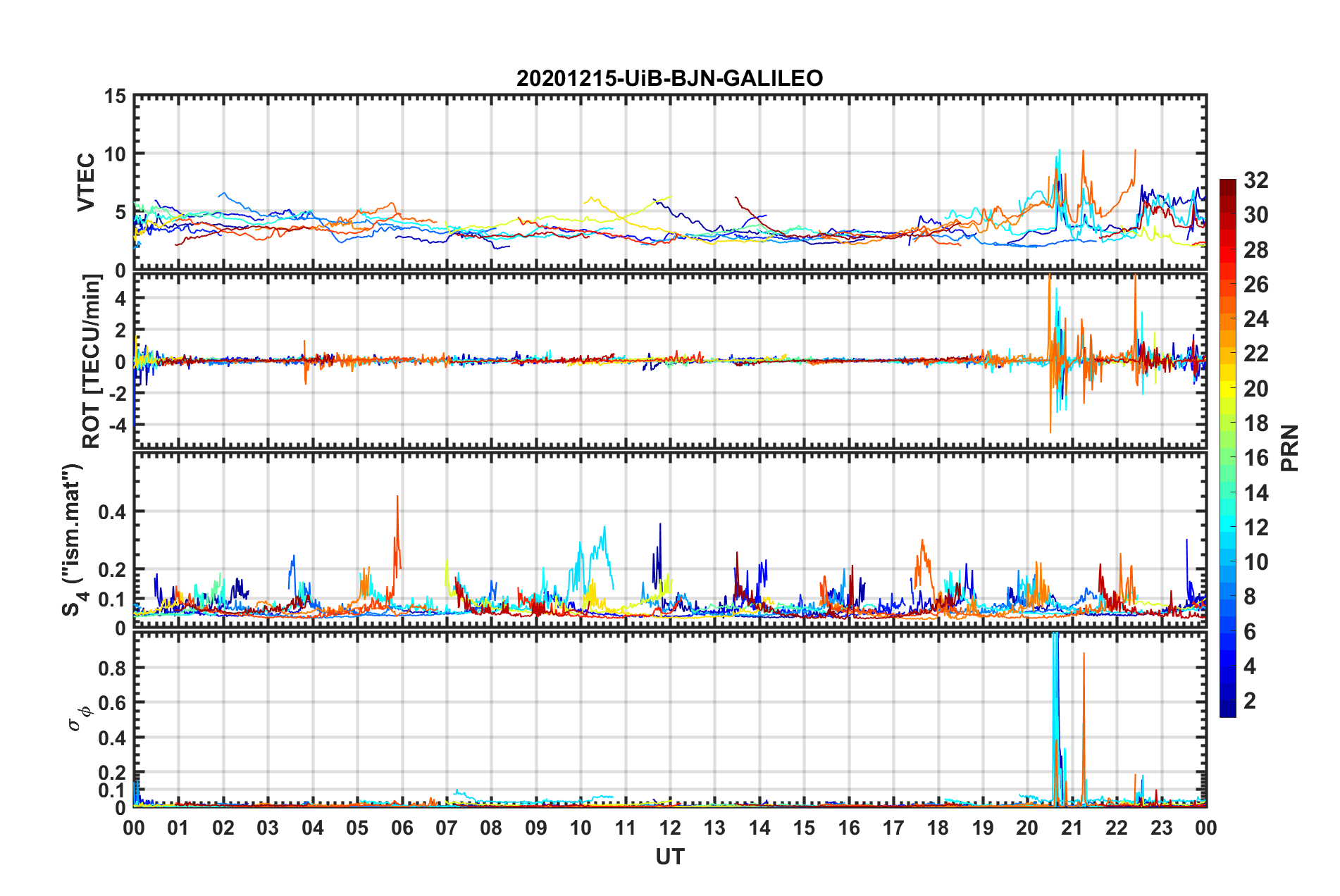Click colorbar tick value 2

[1249, 701]
